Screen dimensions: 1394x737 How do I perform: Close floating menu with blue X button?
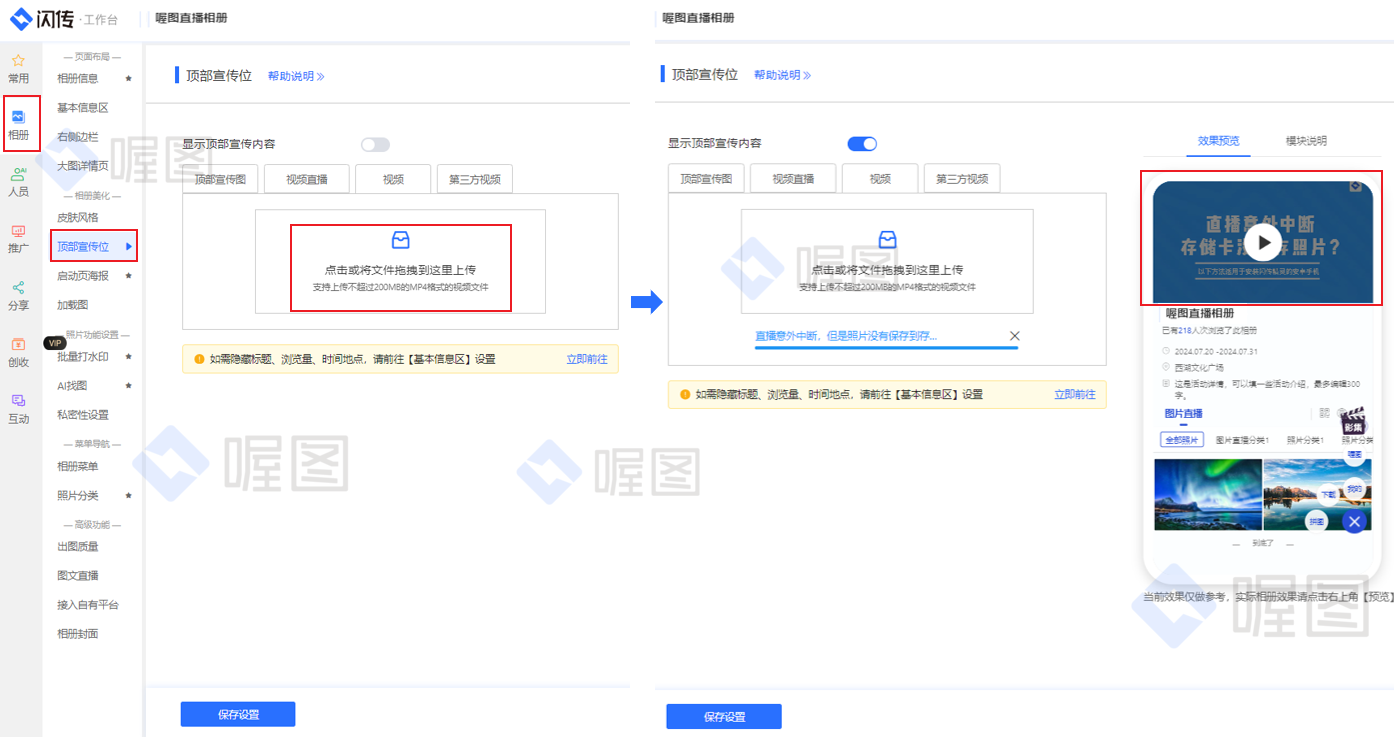[x=1353, y=521]
